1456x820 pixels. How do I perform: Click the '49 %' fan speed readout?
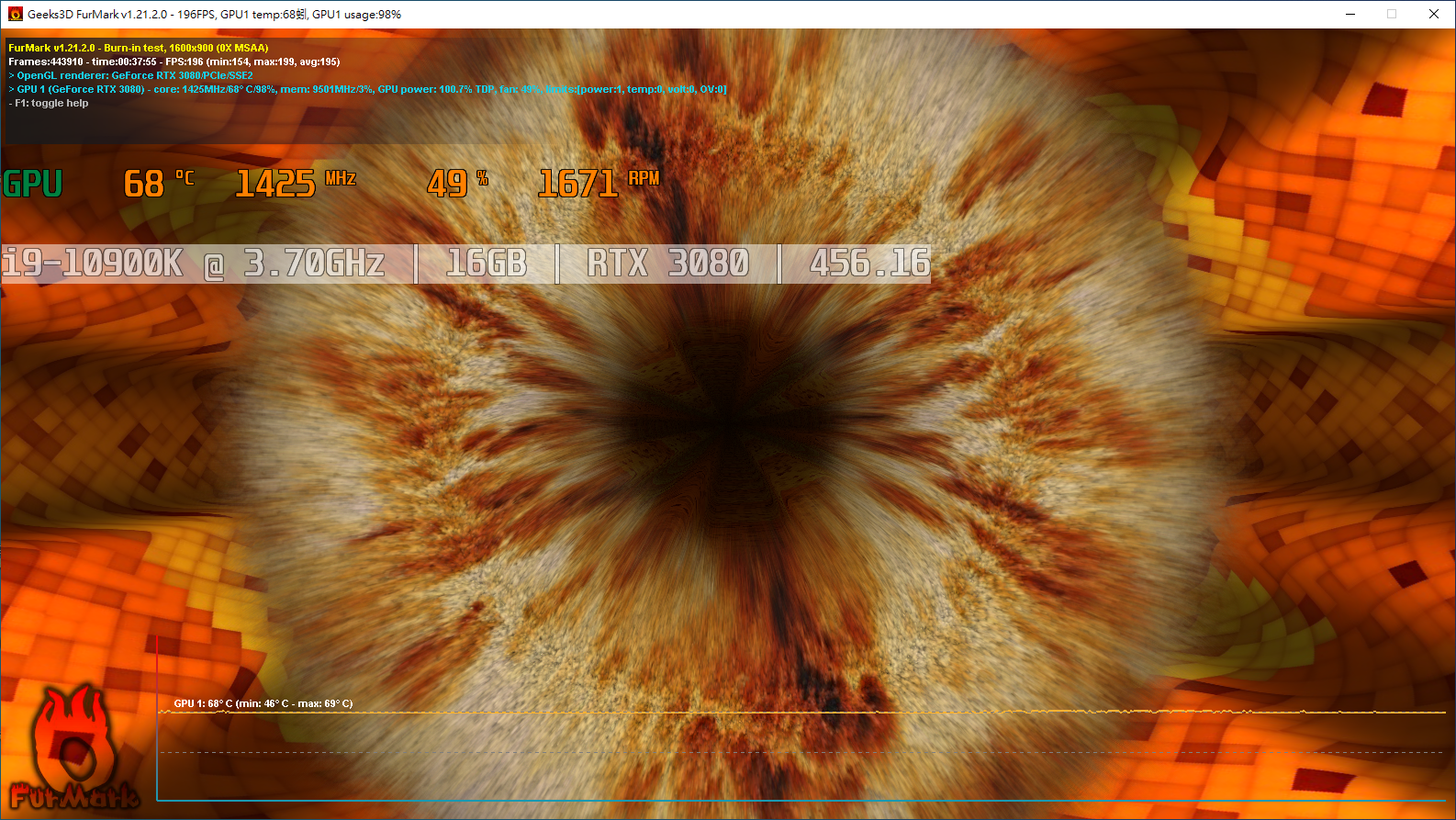pyautogui.click(x=457, y=184)
